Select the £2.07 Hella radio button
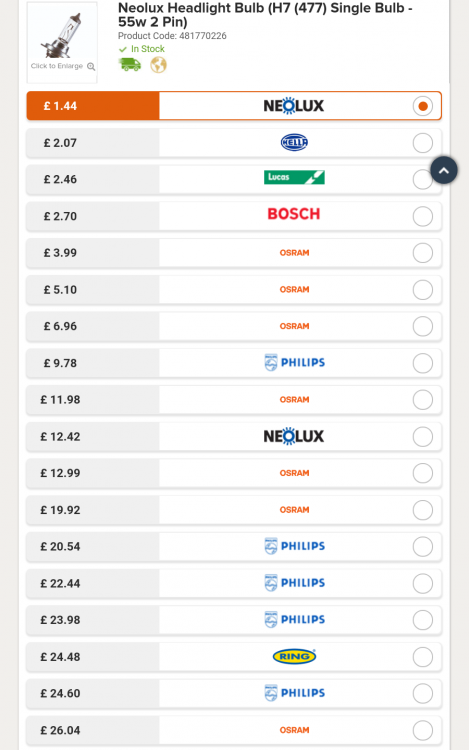The image size is (469, 750). [x=423, y=143]
